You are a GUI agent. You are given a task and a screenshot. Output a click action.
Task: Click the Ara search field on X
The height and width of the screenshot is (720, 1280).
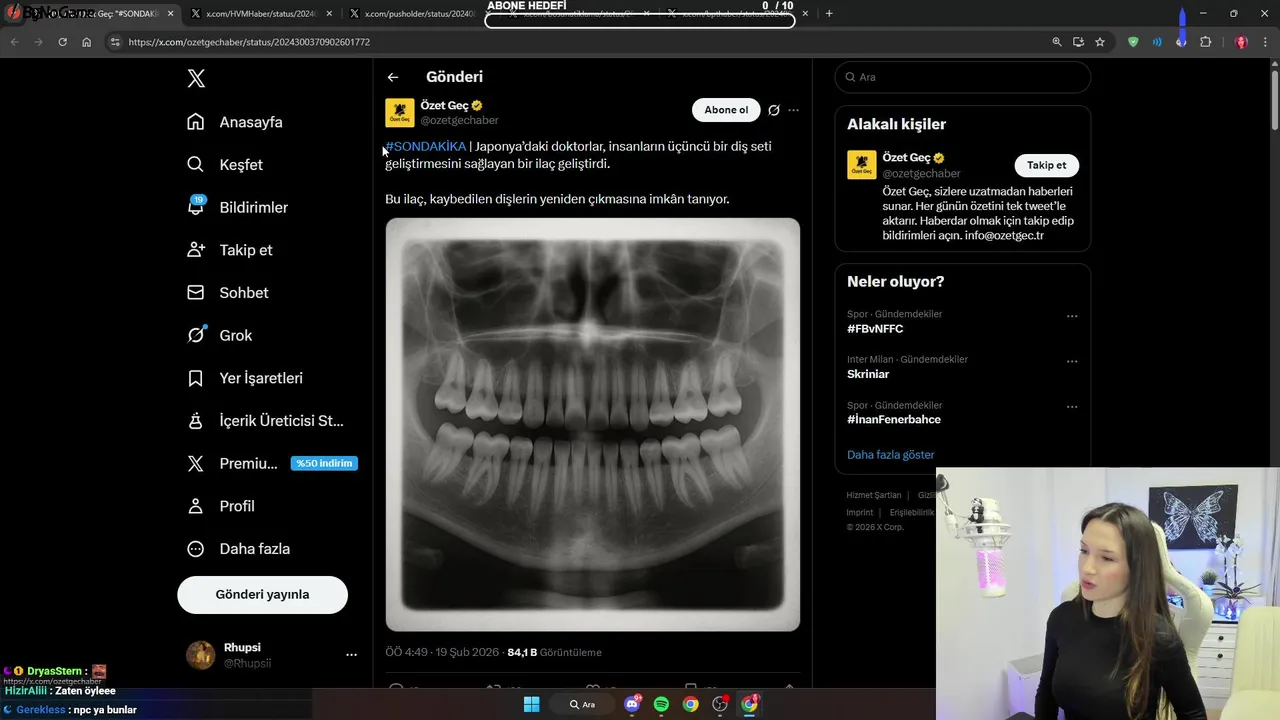[x=963, y=77]
